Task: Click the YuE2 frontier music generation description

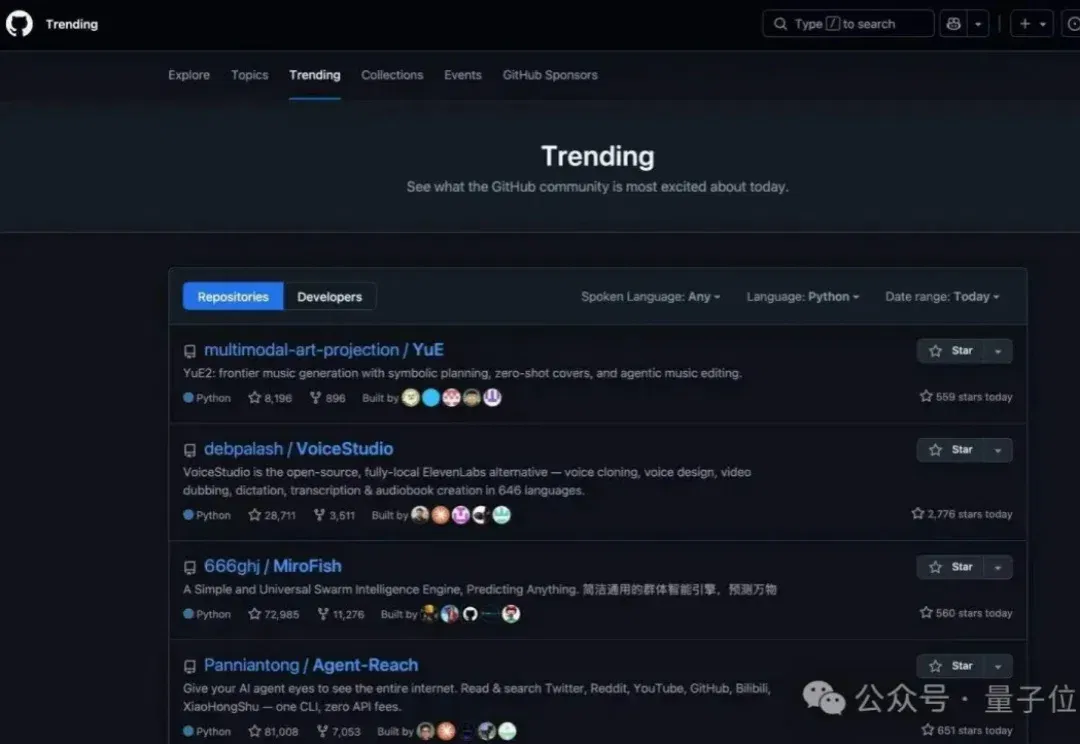Action: pyautogui.click(x=462, y=373)
